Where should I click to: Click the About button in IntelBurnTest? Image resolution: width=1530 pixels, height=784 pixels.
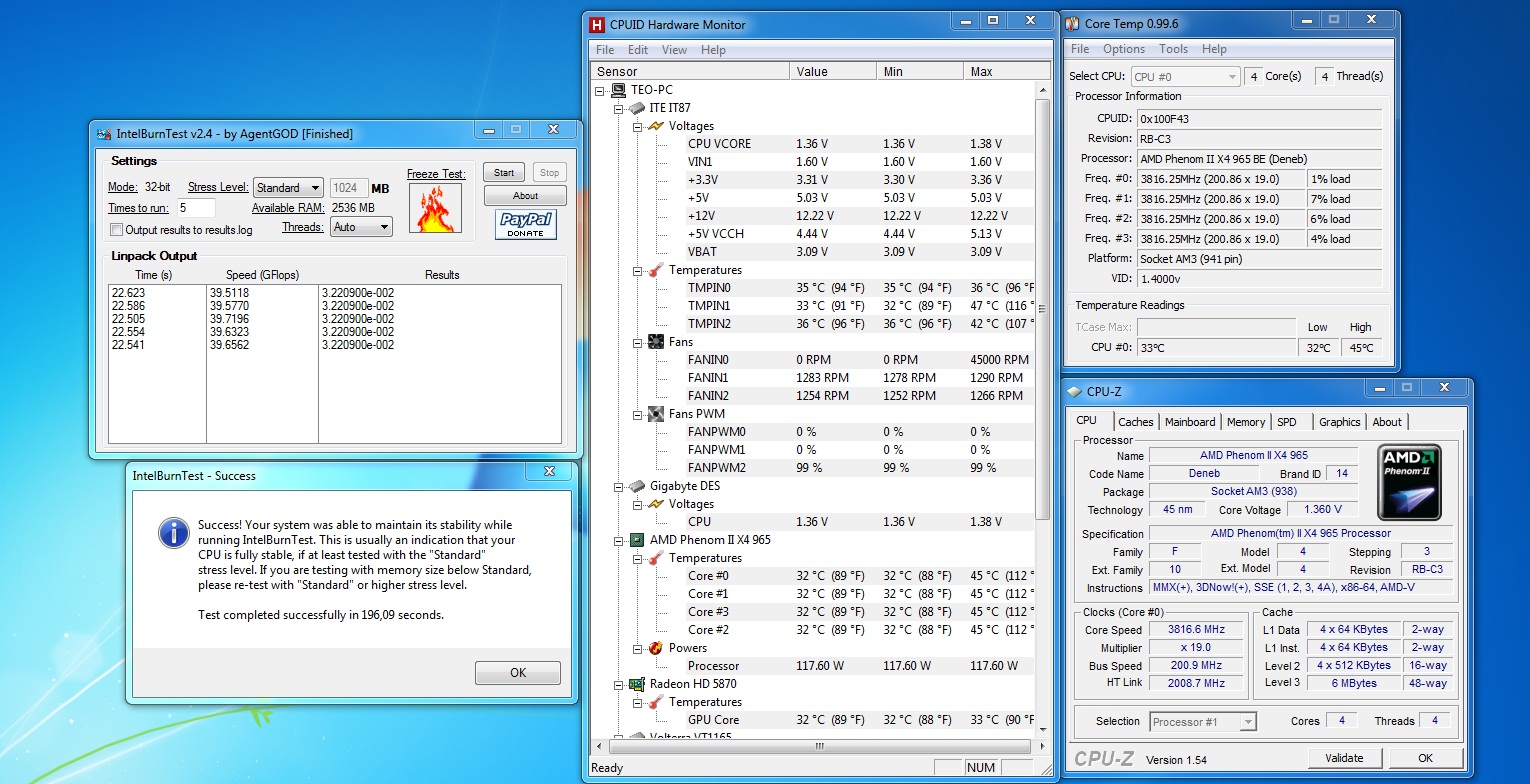(x=525, y=196)
